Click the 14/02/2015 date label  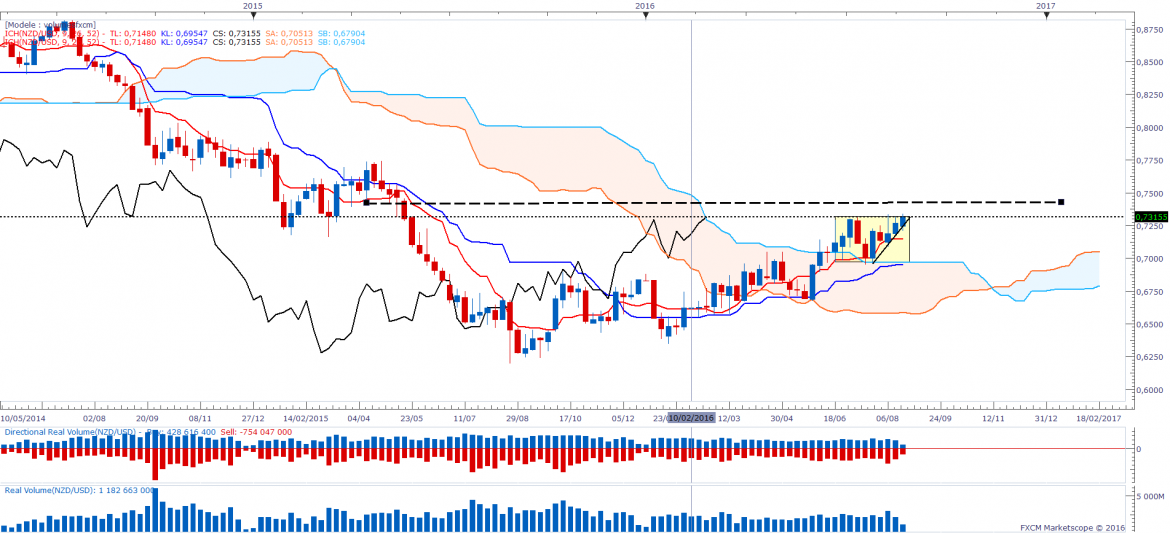pyautogui.click(x=307, y=419)
